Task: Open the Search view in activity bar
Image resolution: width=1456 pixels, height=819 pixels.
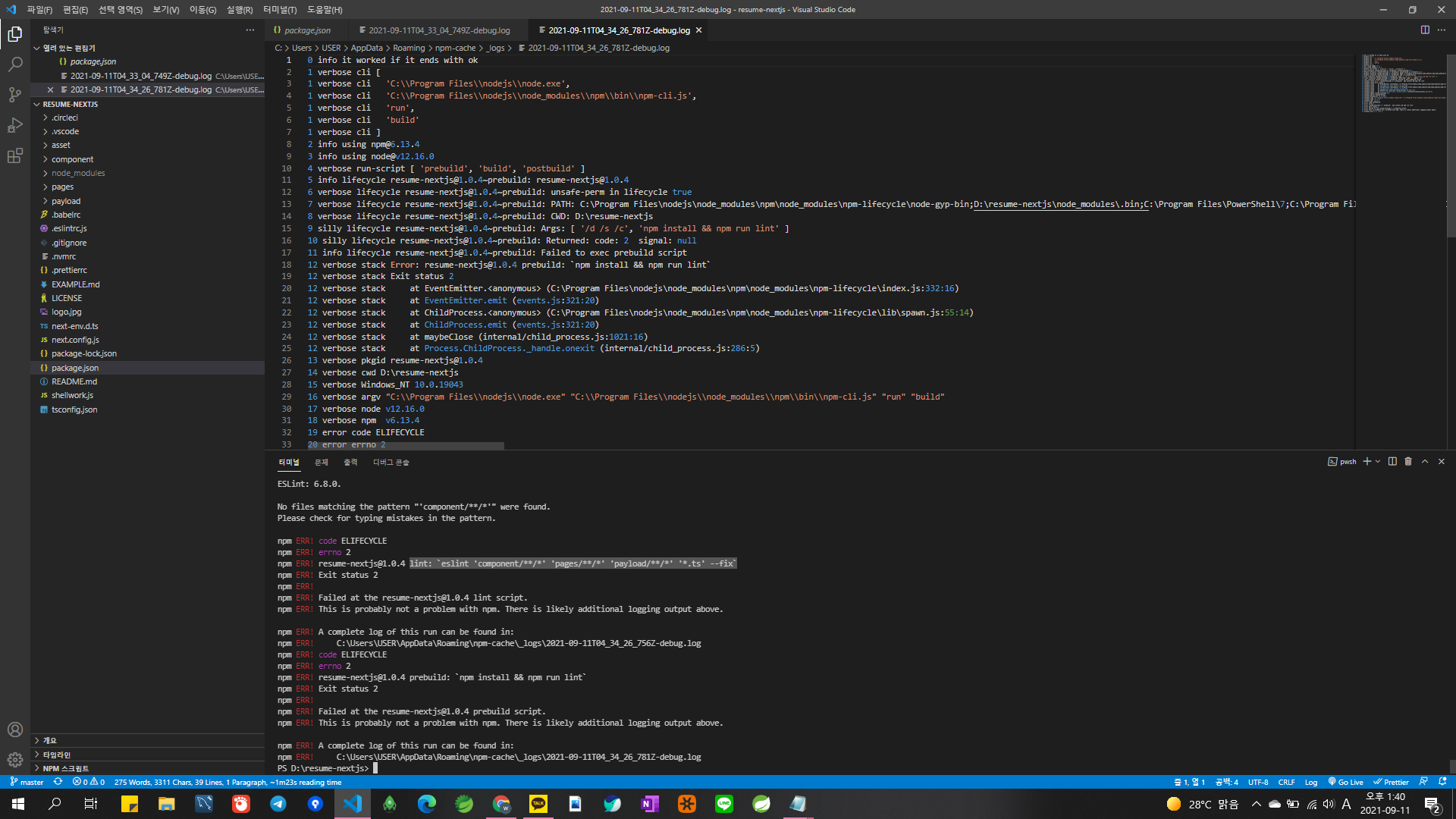Action: point(15,64)
